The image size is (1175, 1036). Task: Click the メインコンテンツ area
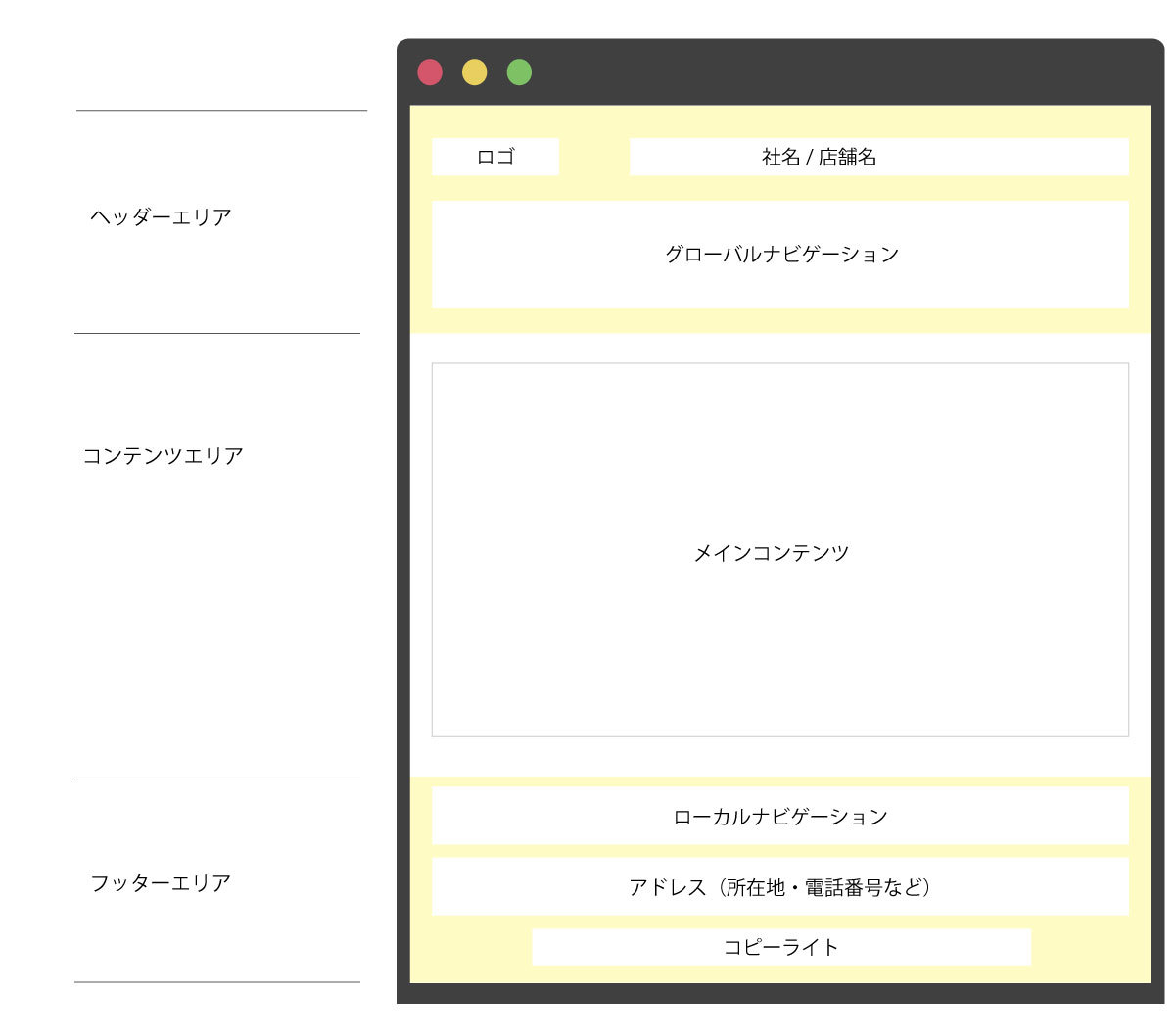pyautogui.click(x=780, y=550)
